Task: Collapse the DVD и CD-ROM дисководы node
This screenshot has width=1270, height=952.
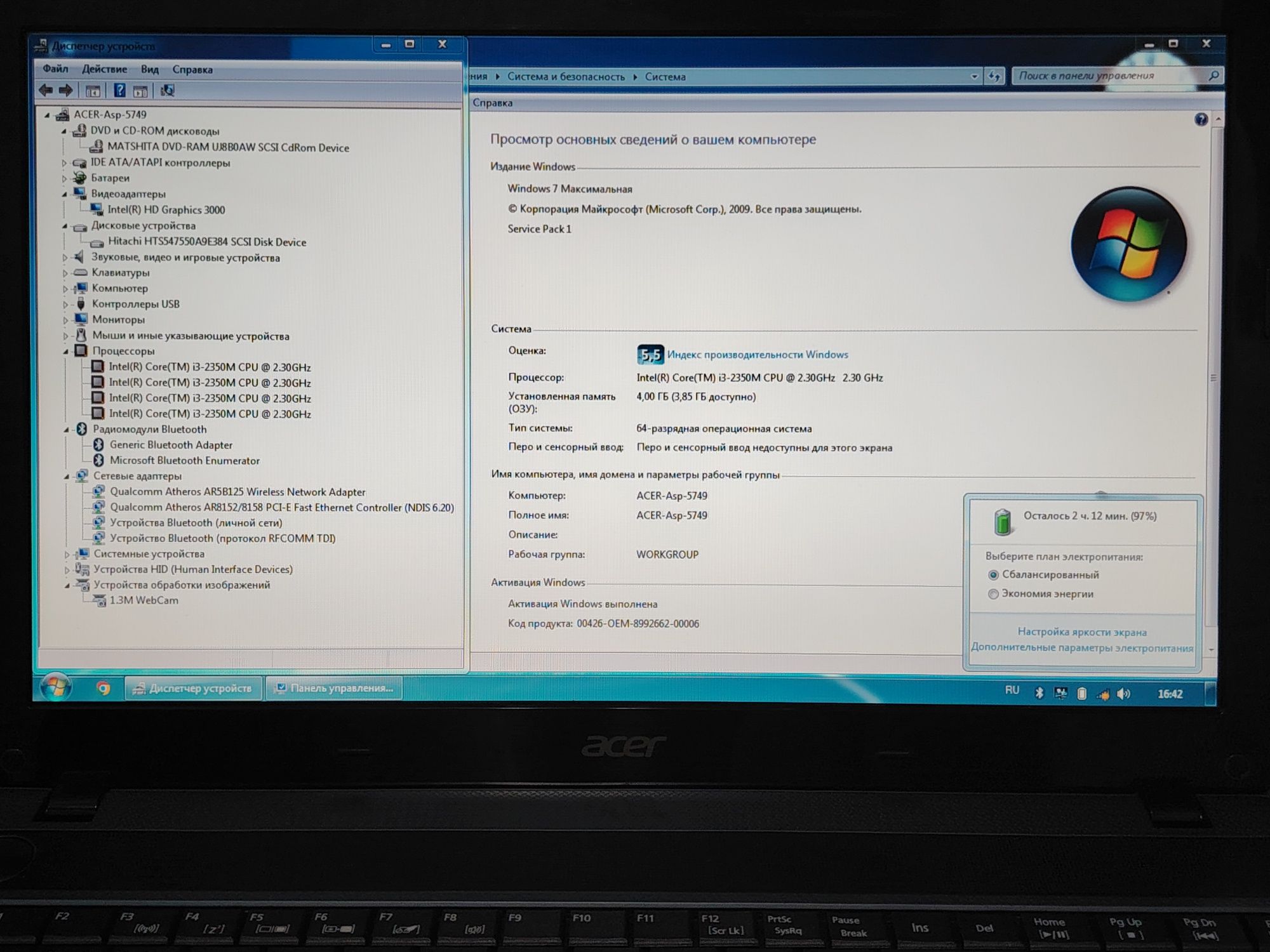Action: (x=64, y=131)
